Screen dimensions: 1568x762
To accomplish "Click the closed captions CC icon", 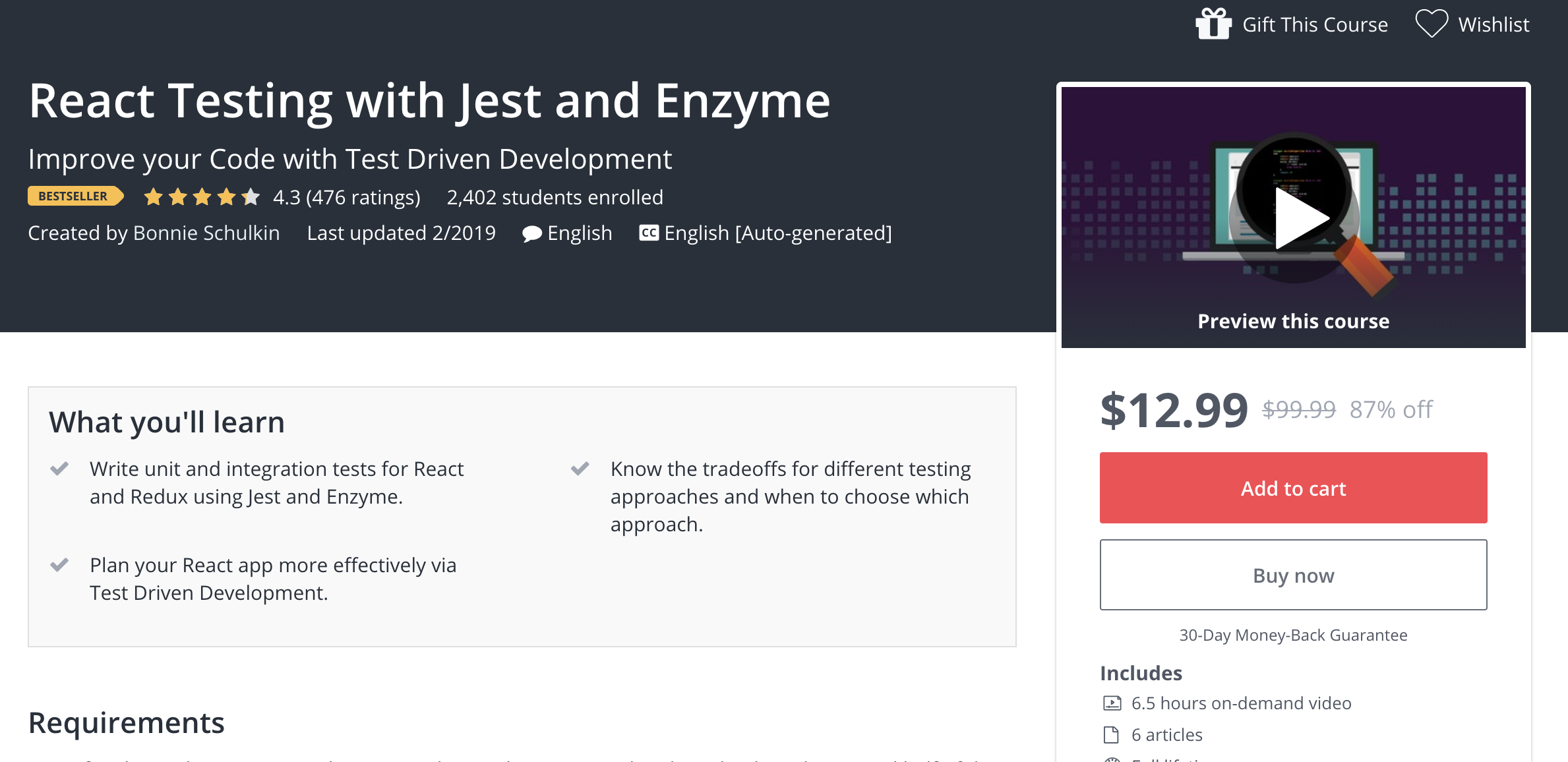I will [649, 233].
